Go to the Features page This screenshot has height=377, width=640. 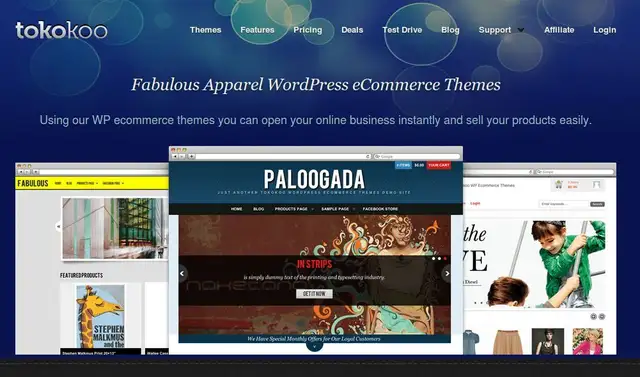[257, 30]
